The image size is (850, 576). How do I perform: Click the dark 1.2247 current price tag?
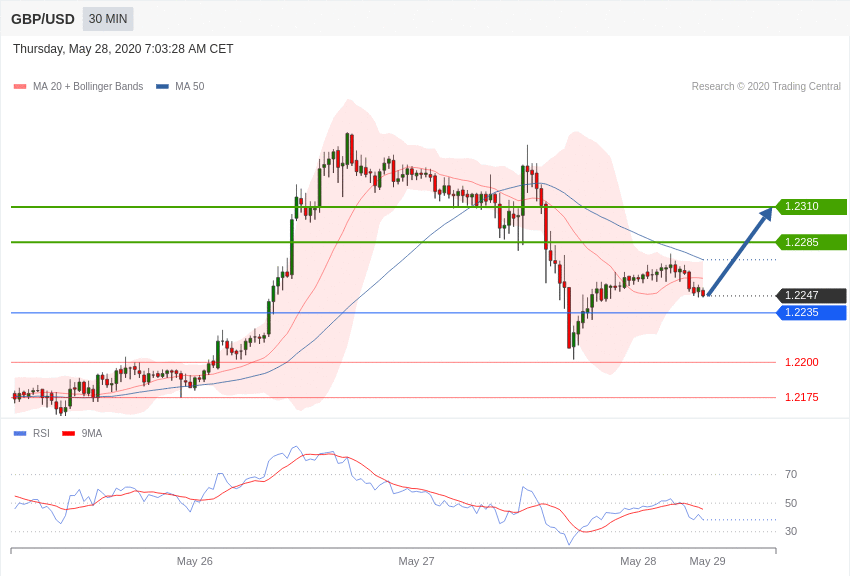(811, 295)
